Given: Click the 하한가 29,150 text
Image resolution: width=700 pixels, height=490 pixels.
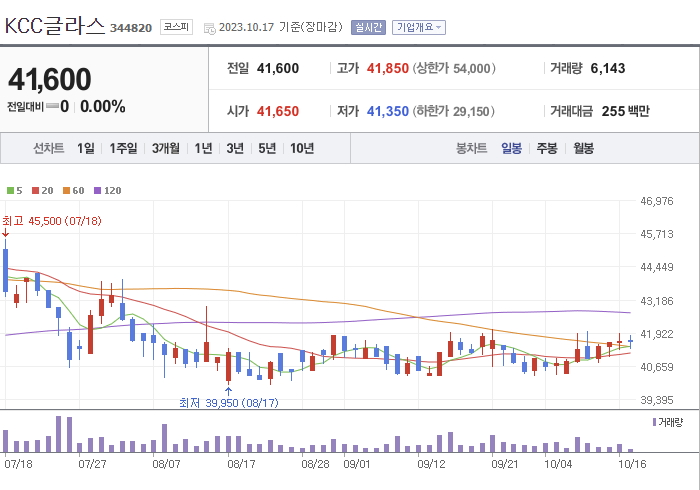Looking at the screenshot, I should tap(454, 111).
